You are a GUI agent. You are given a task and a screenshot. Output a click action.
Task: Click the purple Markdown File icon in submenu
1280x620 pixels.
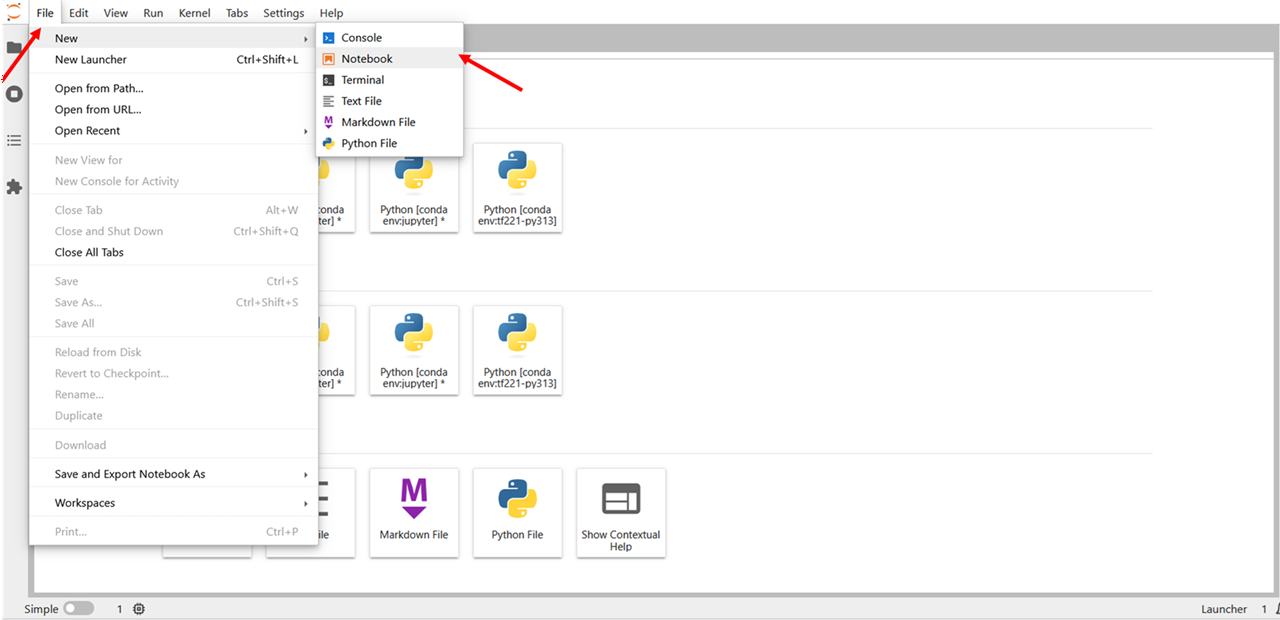pos(328,122)
